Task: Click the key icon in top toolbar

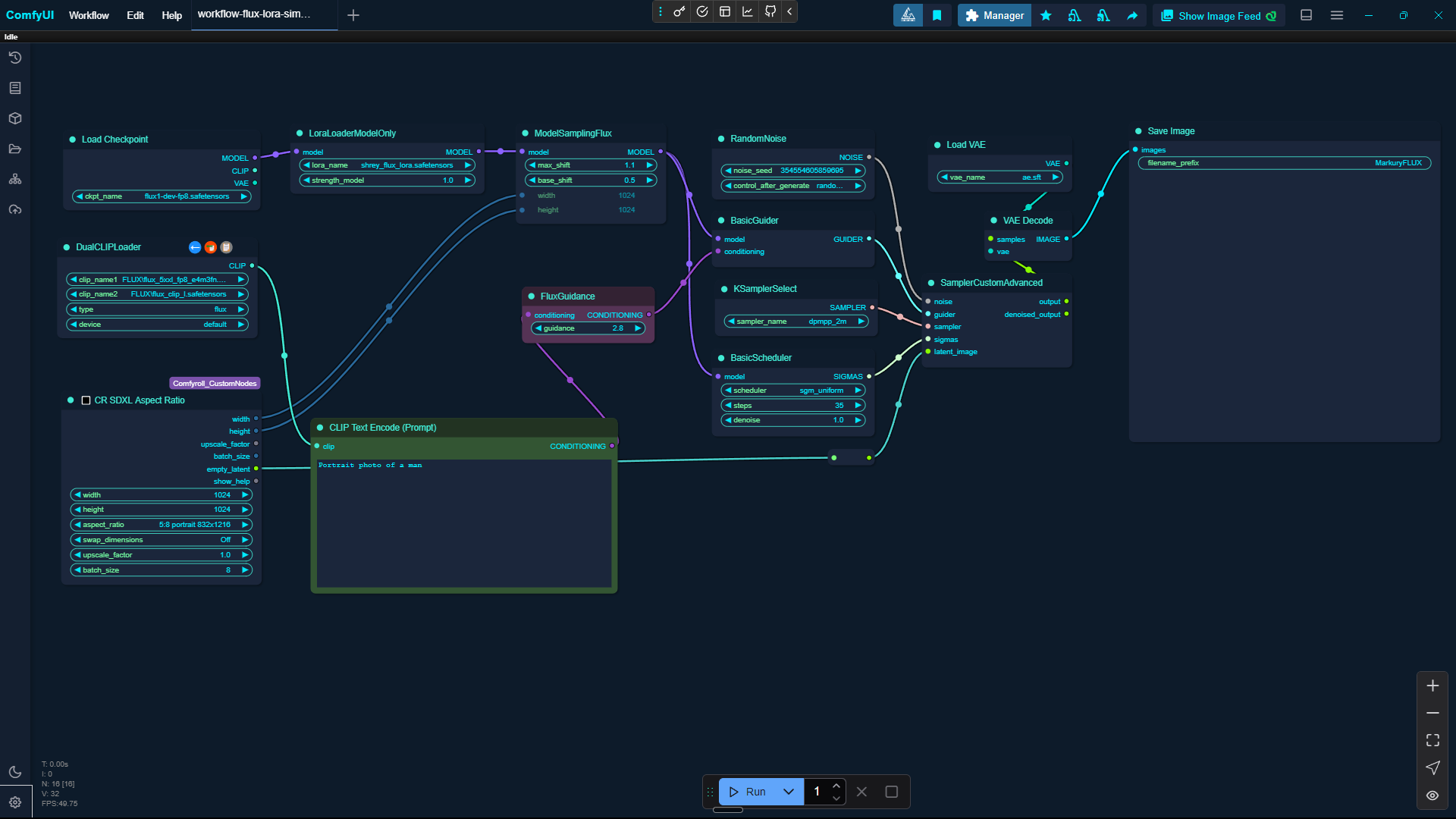Action: tap(679, 11)
